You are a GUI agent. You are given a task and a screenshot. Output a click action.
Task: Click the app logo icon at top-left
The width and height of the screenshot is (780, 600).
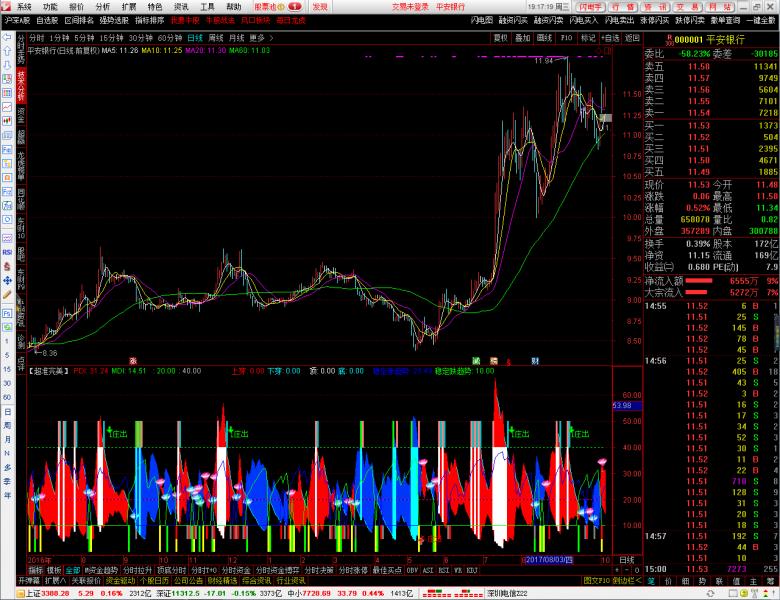pos(6,7)
